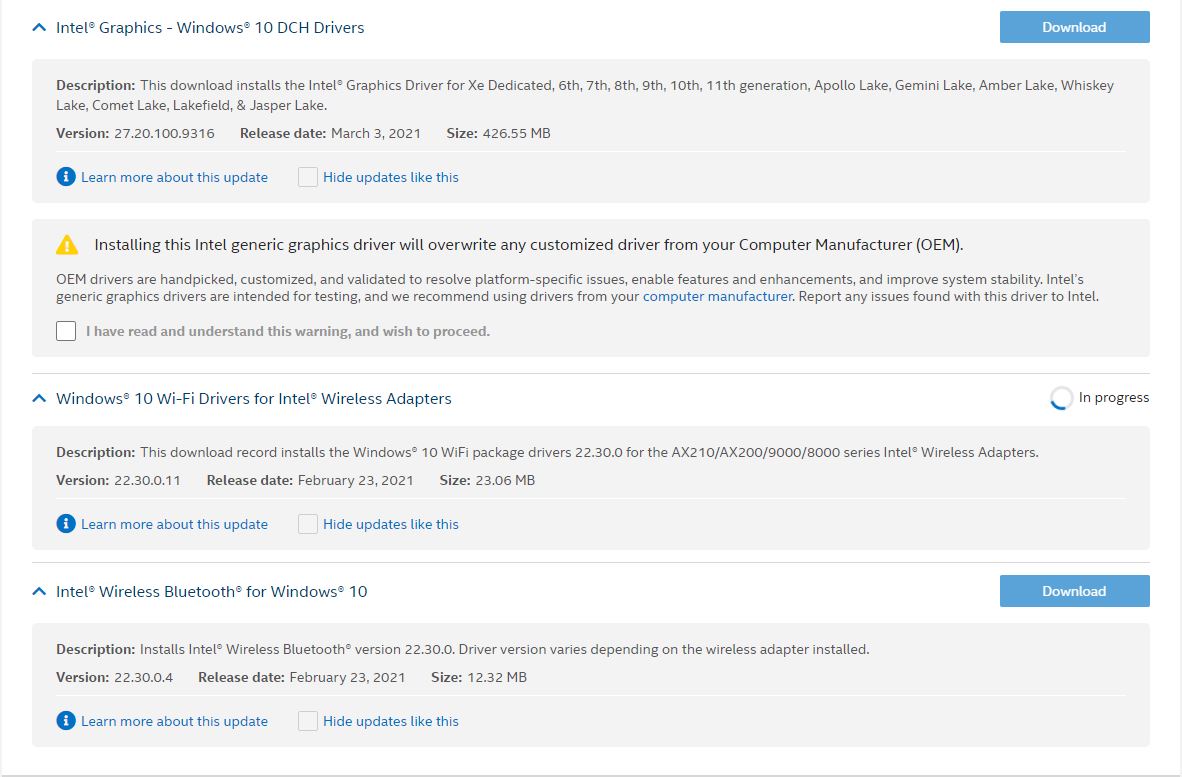Screen dimensions: 1182x777
Task: Click the Hide updates like this label under Graphics
Action: (x=390, y=177)
